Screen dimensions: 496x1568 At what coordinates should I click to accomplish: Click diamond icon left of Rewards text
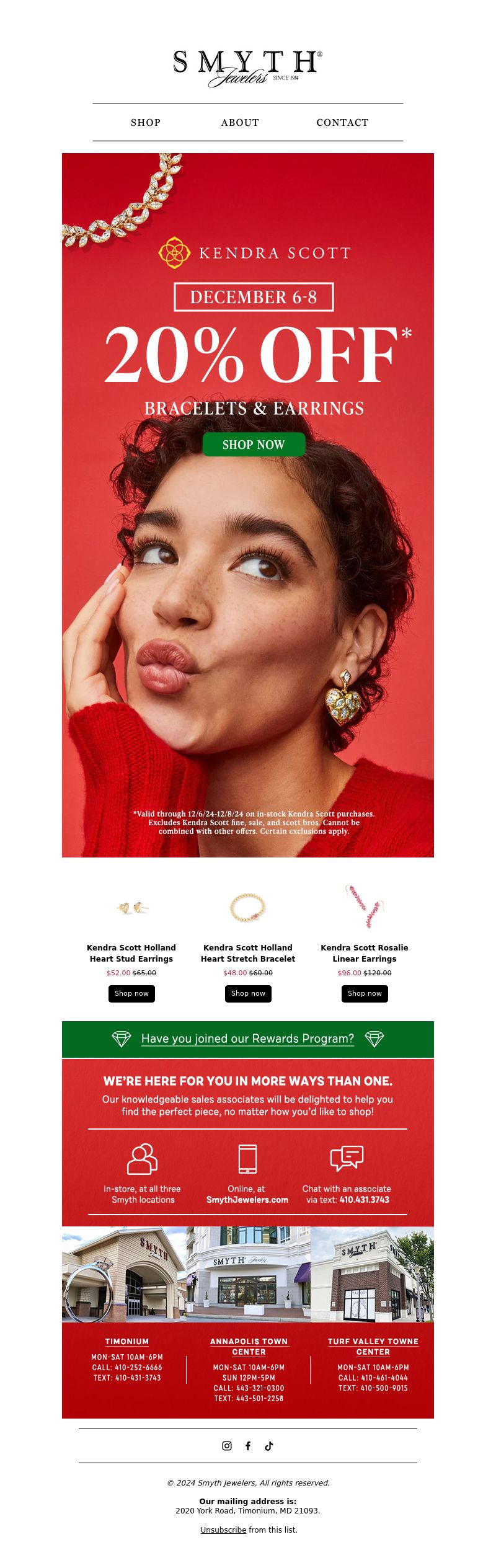(x=122, y=1039)
